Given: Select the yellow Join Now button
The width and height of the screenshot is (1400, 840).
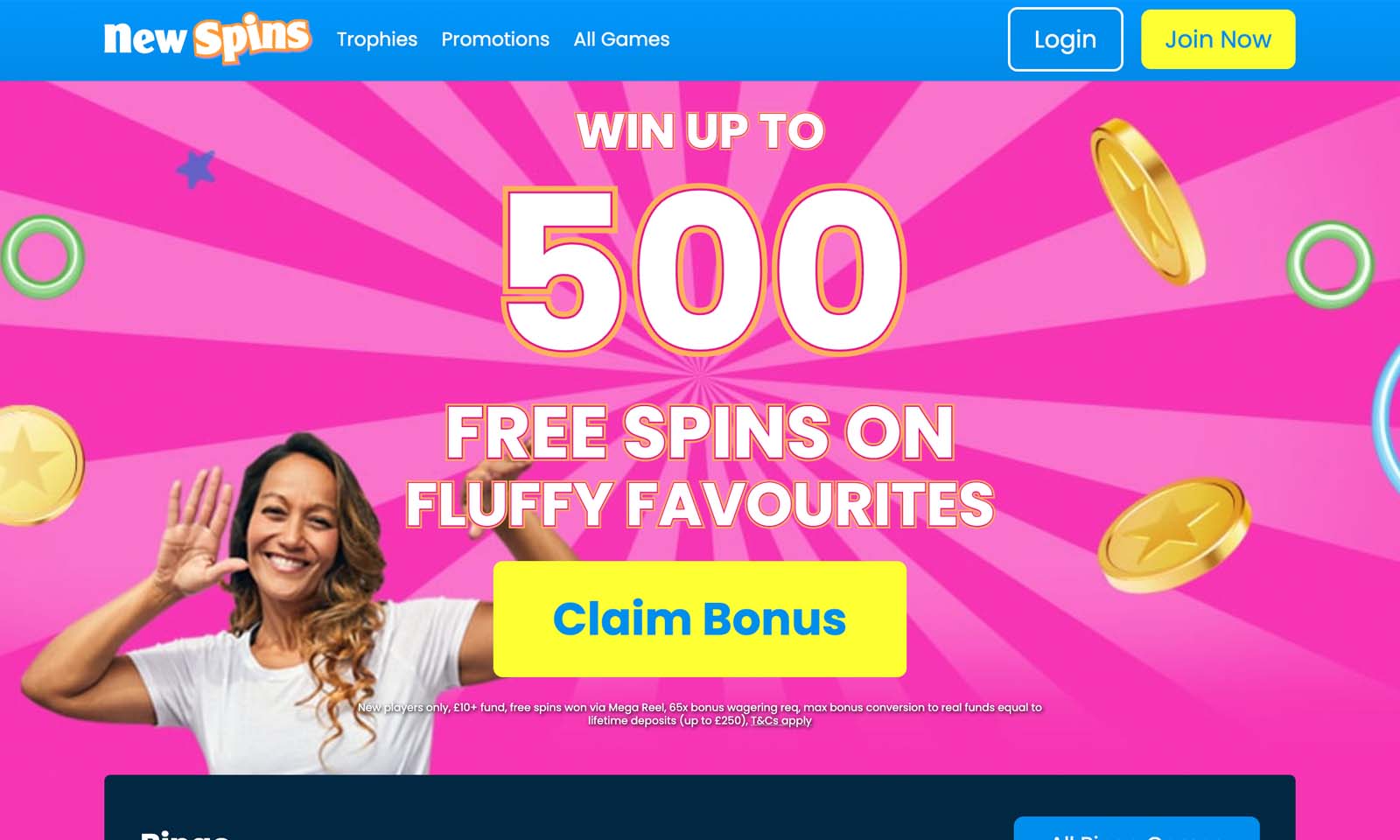Looking at the screenshot, I should (1218, 39).
